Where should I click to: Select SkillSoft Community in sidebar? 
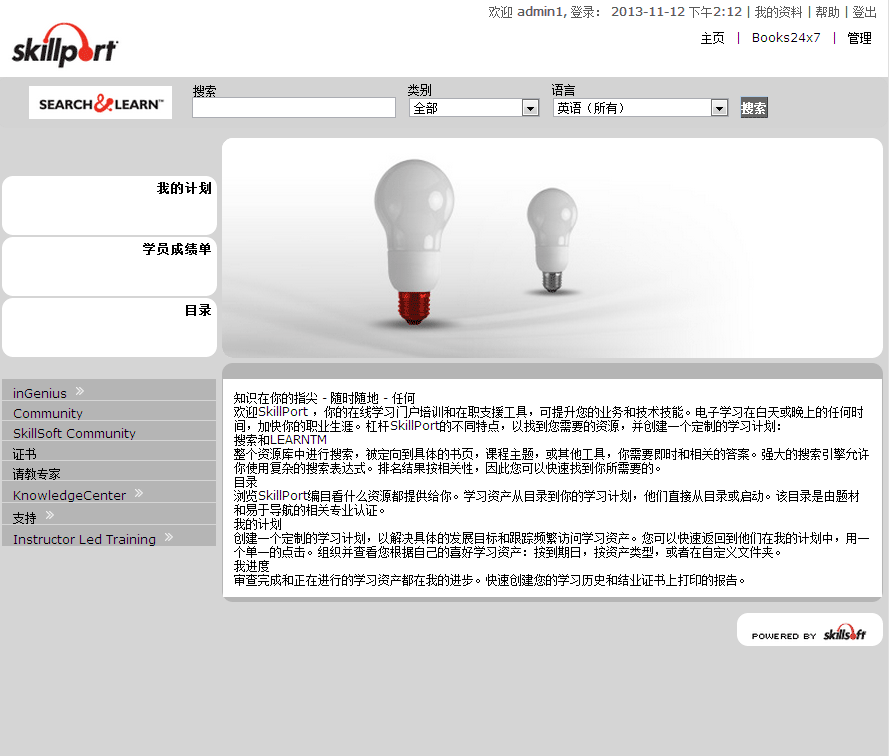tap(74, 433)
